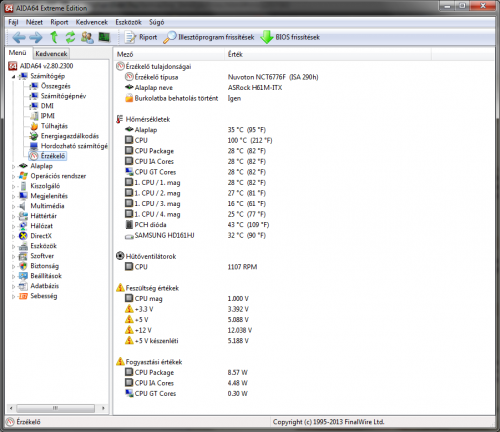The height and width of the screenshot is (432, 500).
Task: Click the Mező column header
Action: pos(169,54)
